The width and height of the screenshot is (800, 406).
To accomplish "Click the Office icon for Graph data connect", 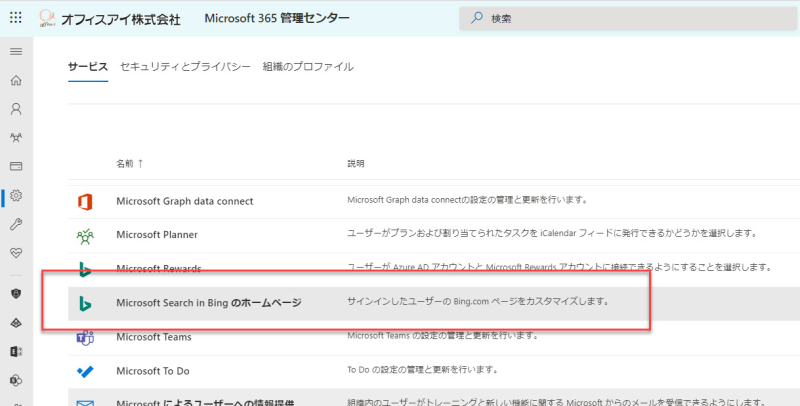I will (x=85, y=202).
